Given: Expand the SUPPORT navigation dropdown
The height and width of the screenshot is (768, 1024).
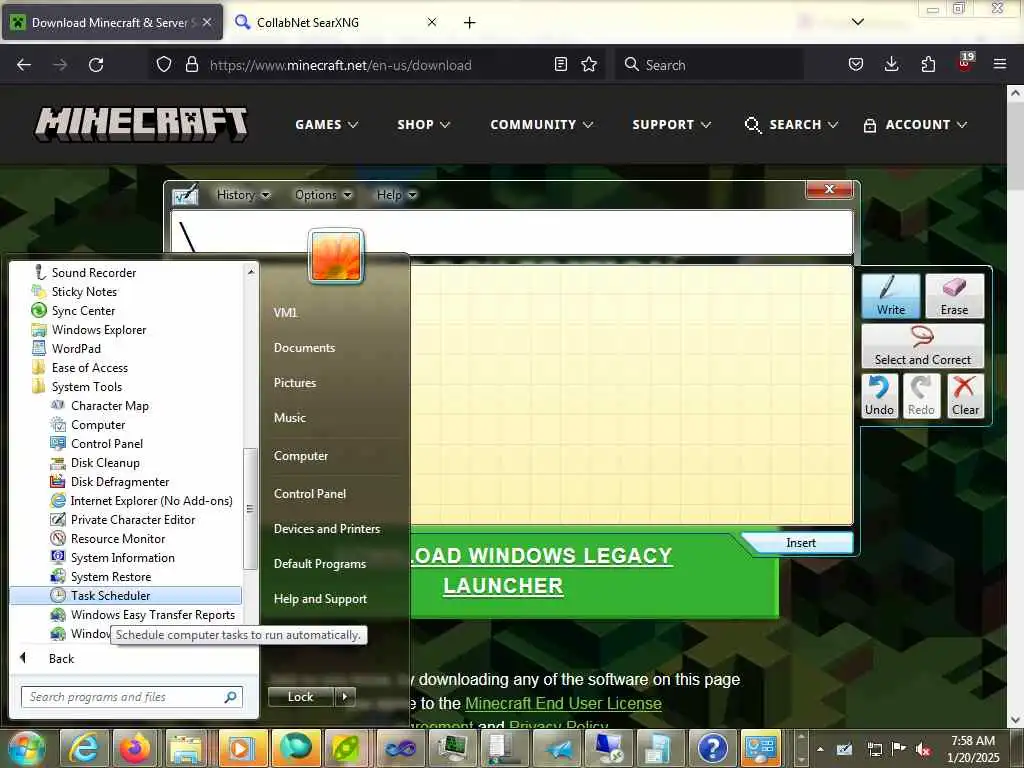Looking at the screenshot, I should point(671,124).
